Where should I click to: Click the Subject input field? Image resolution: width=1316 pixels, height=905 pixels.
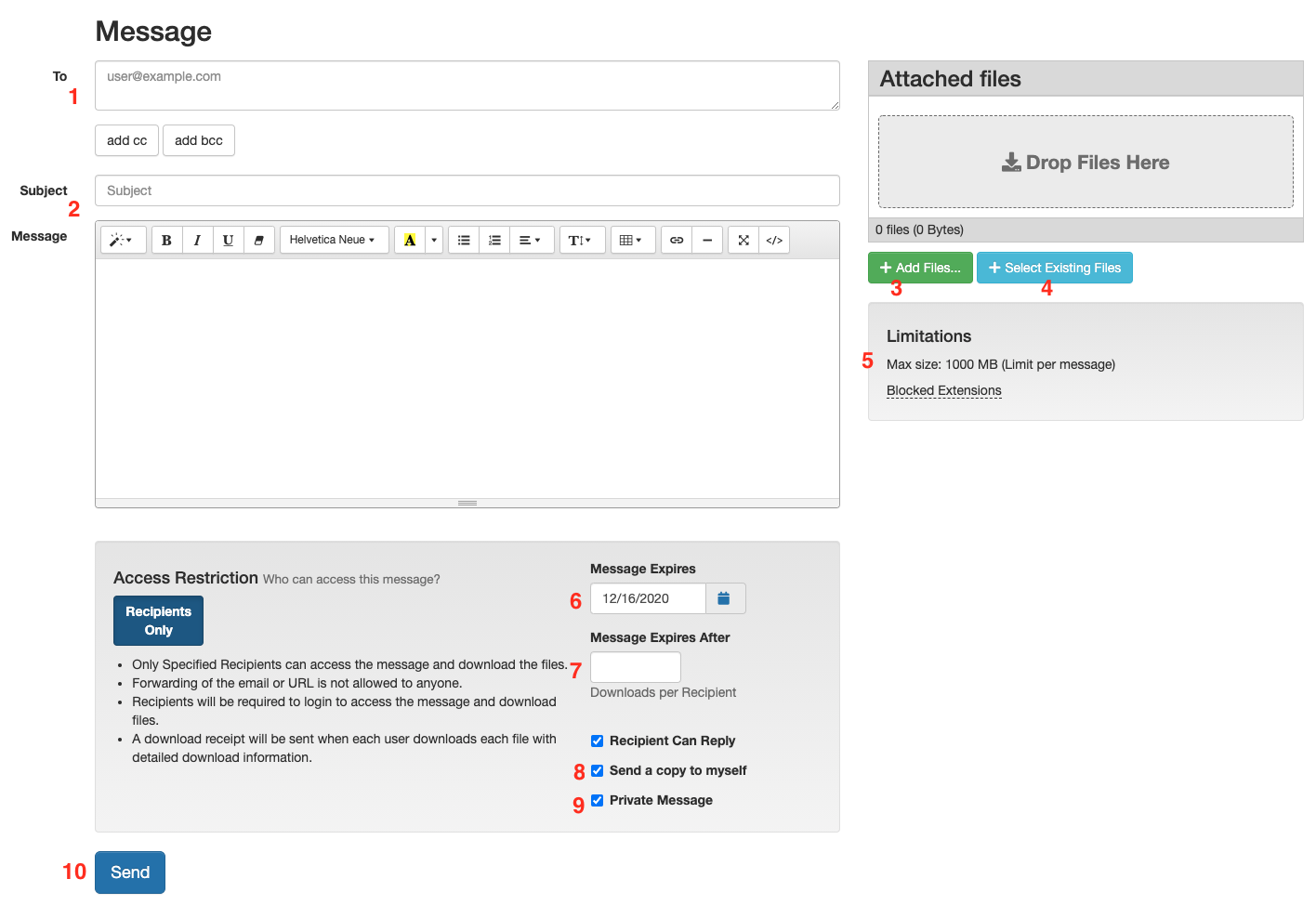[467, 190]
